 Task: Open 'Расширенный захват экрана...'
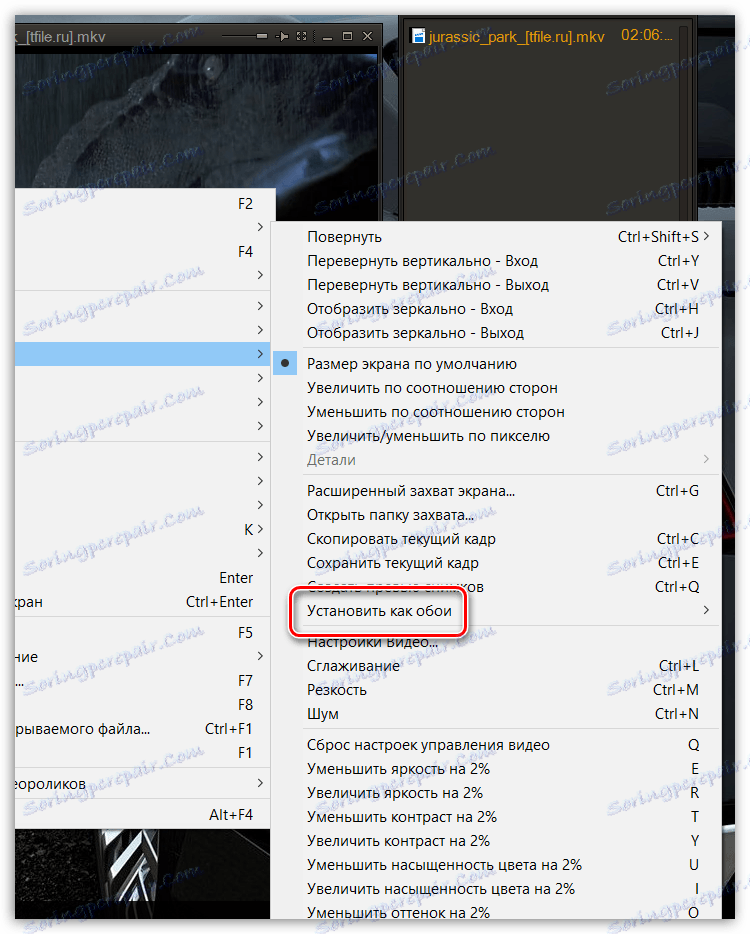click(496, 491)
